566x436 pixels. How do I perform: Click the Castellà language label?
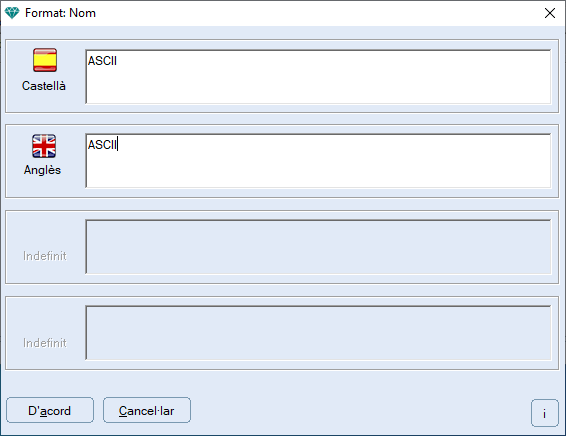click(44, 86)
